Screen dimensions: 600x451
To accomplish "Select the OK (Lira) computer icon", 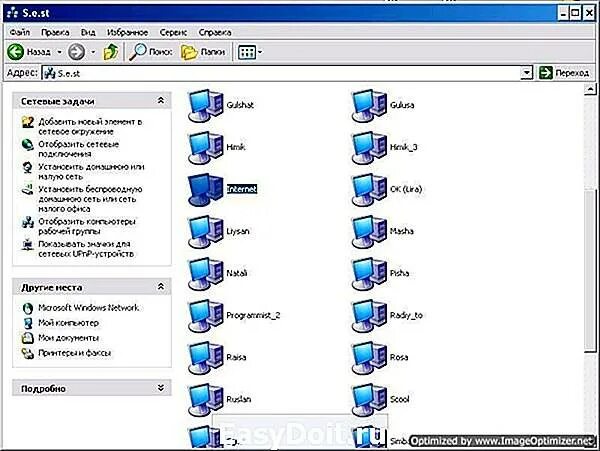I will click(369, 190).
